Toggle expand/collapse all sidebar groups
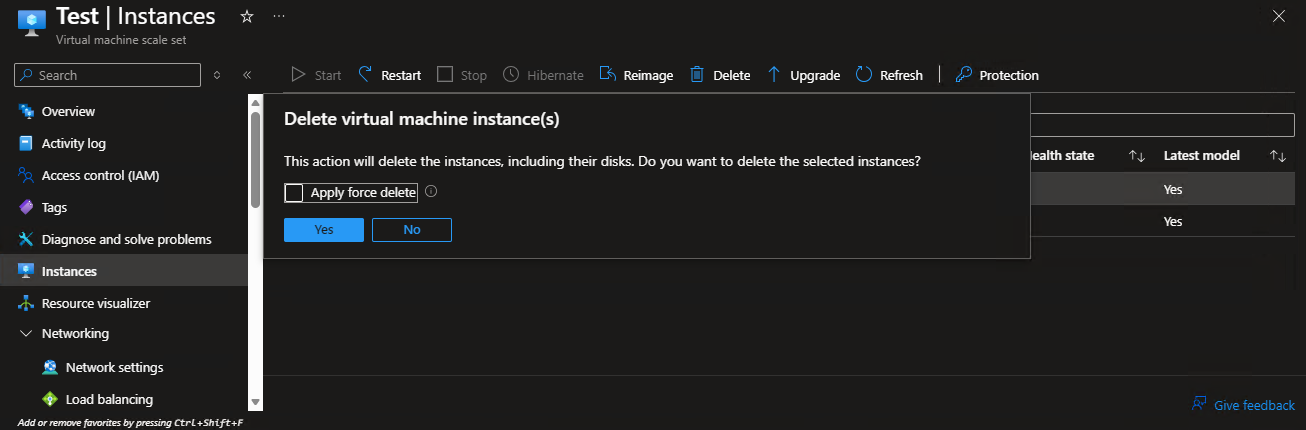This screenshot has height=430, width=1306. click(217, 75)
